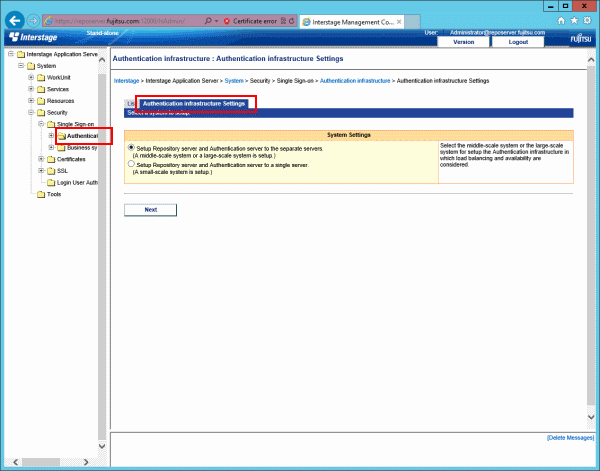Expand the Services tree node
600x471 pixels.
click(x=30, y=89)
